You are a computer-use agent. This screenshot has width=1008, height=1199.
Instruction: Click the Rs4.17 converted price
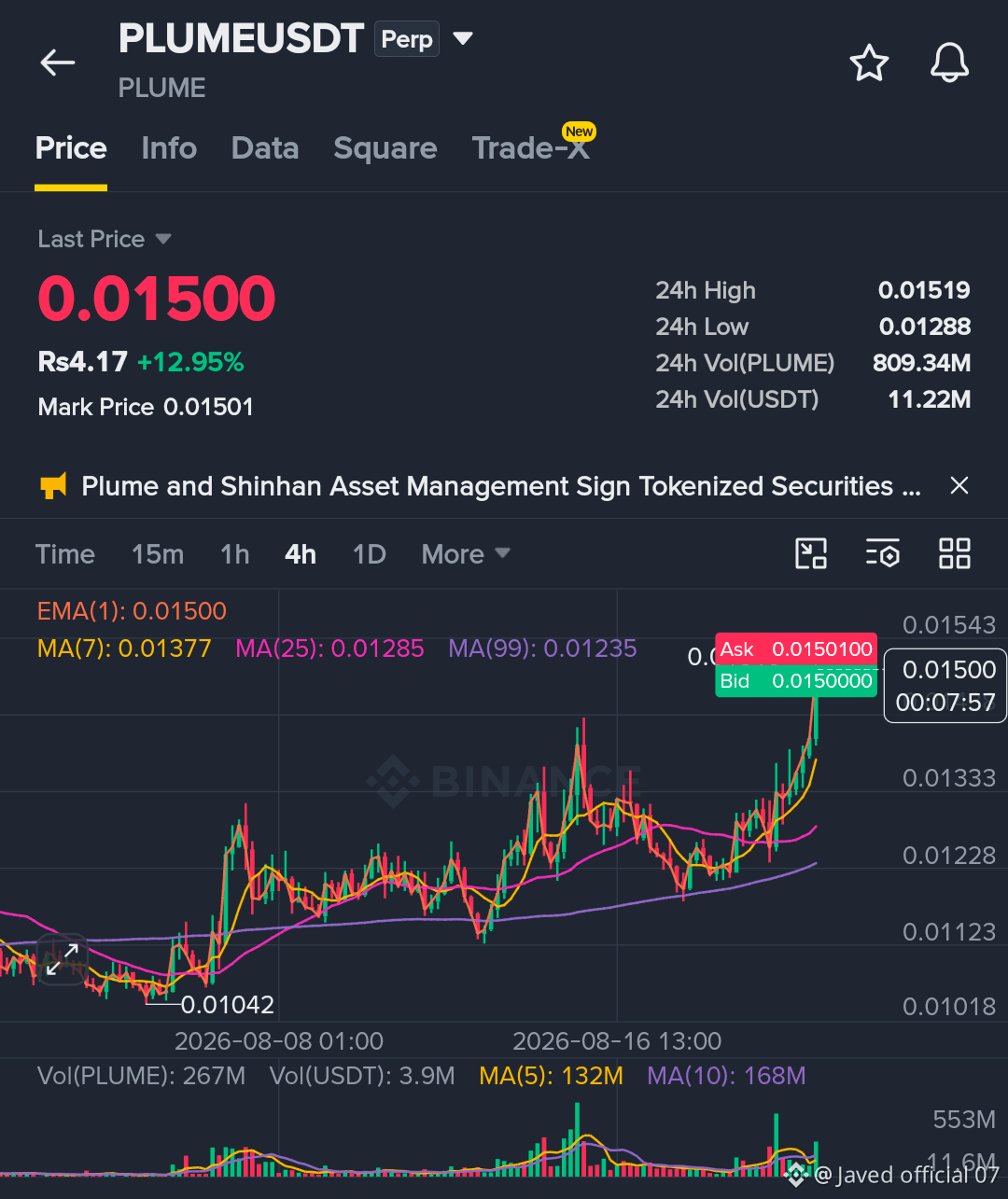pos(82,362)
